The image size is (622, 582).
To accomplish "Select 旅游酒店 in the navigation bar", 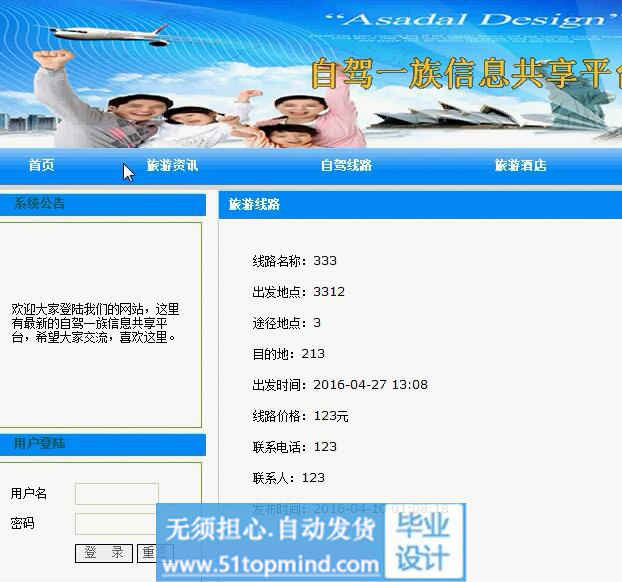I will coord(520,165).
